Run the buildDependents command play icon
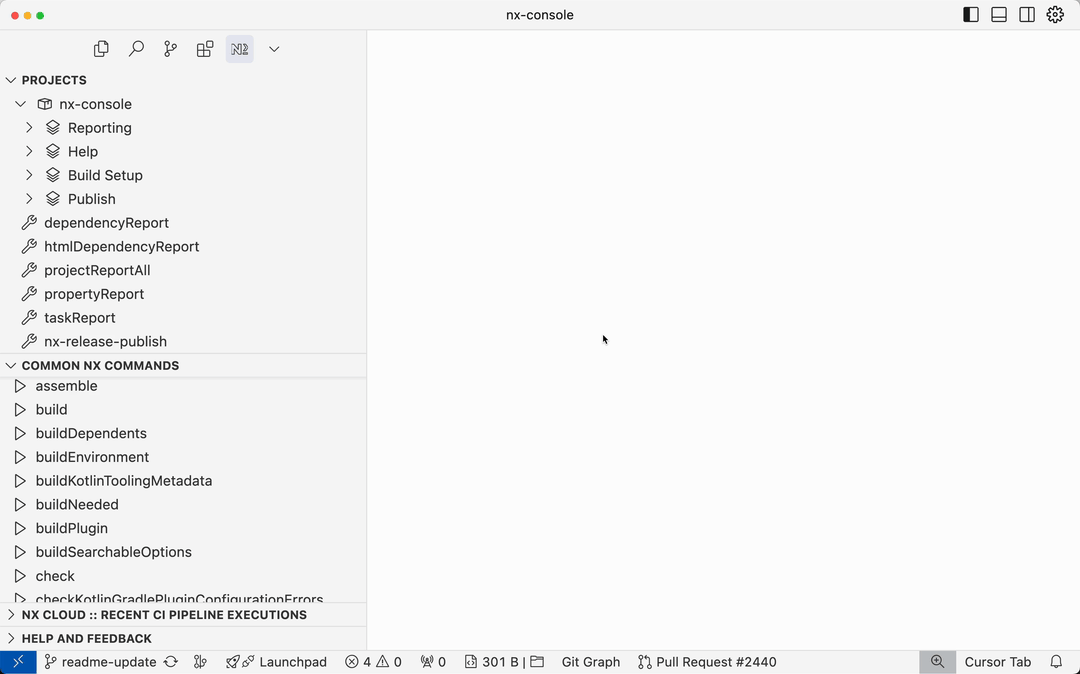Screen dimensions: 1080x674 20,434
